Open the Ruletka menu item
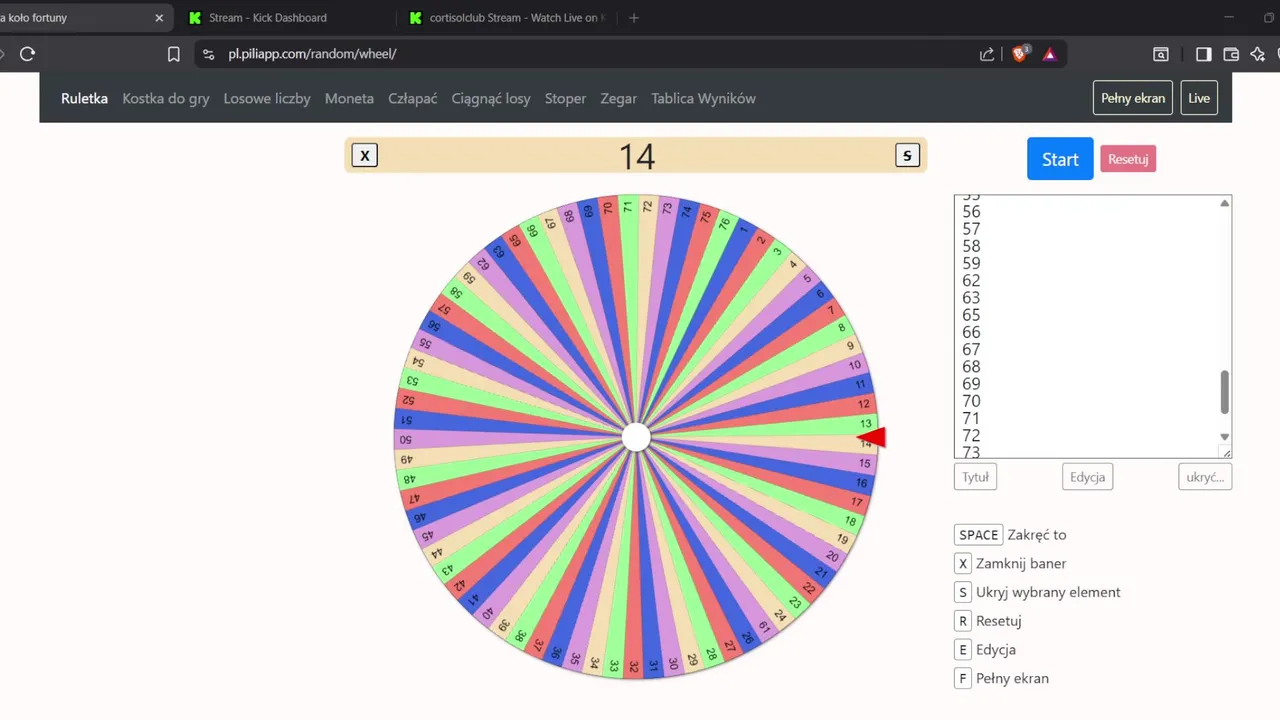 [x=84, y=98]
